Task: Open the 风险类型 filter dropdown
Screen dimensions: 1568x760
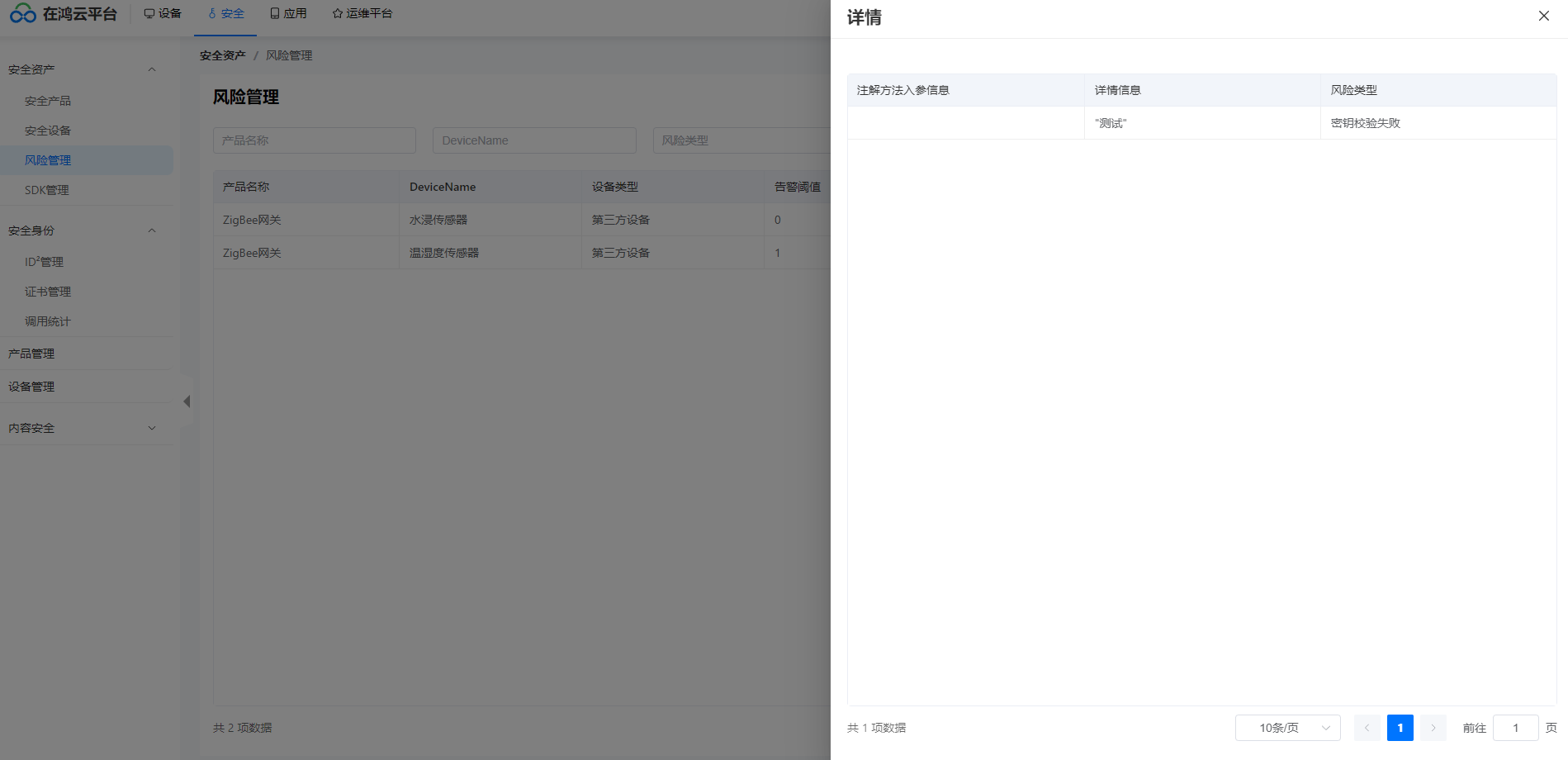Action: tap(741, 140)
